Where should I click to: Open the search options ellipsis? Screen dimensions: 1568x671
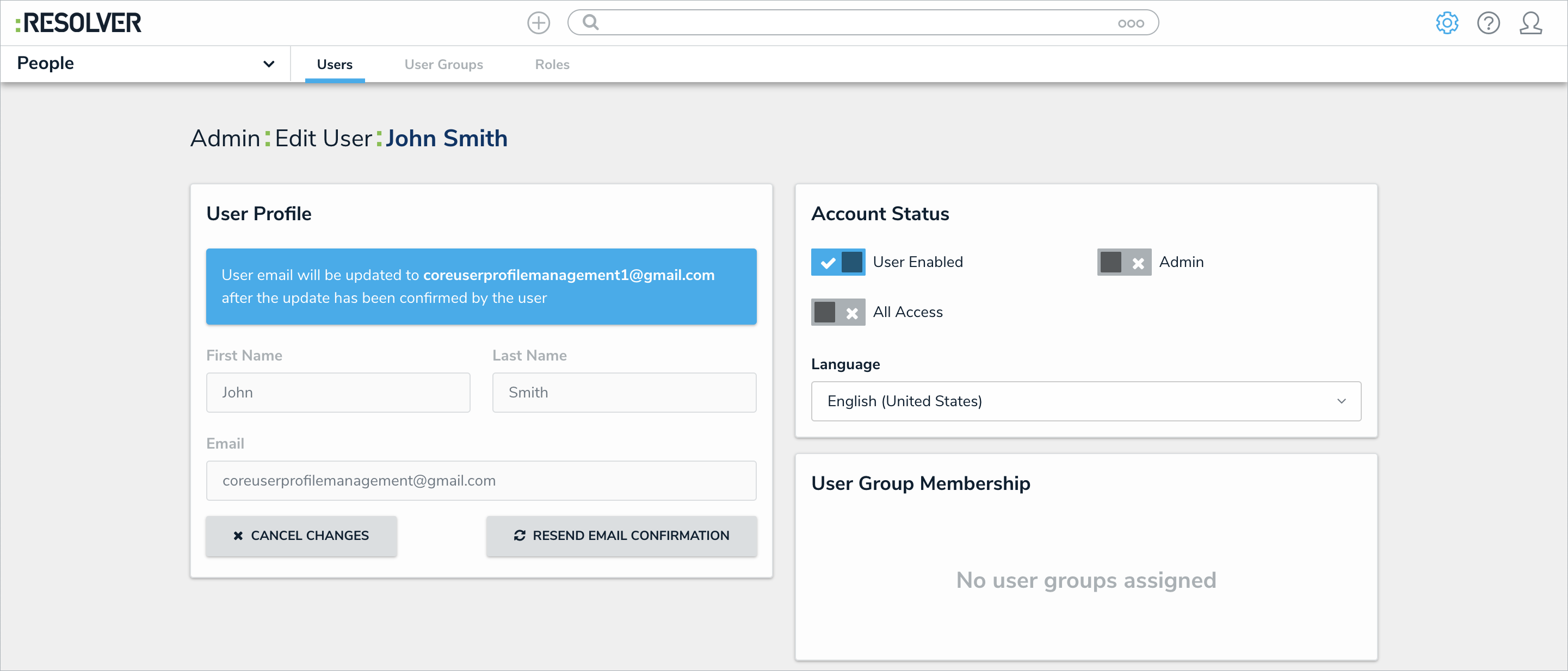pyautogui.click(x=1131, y=24)
